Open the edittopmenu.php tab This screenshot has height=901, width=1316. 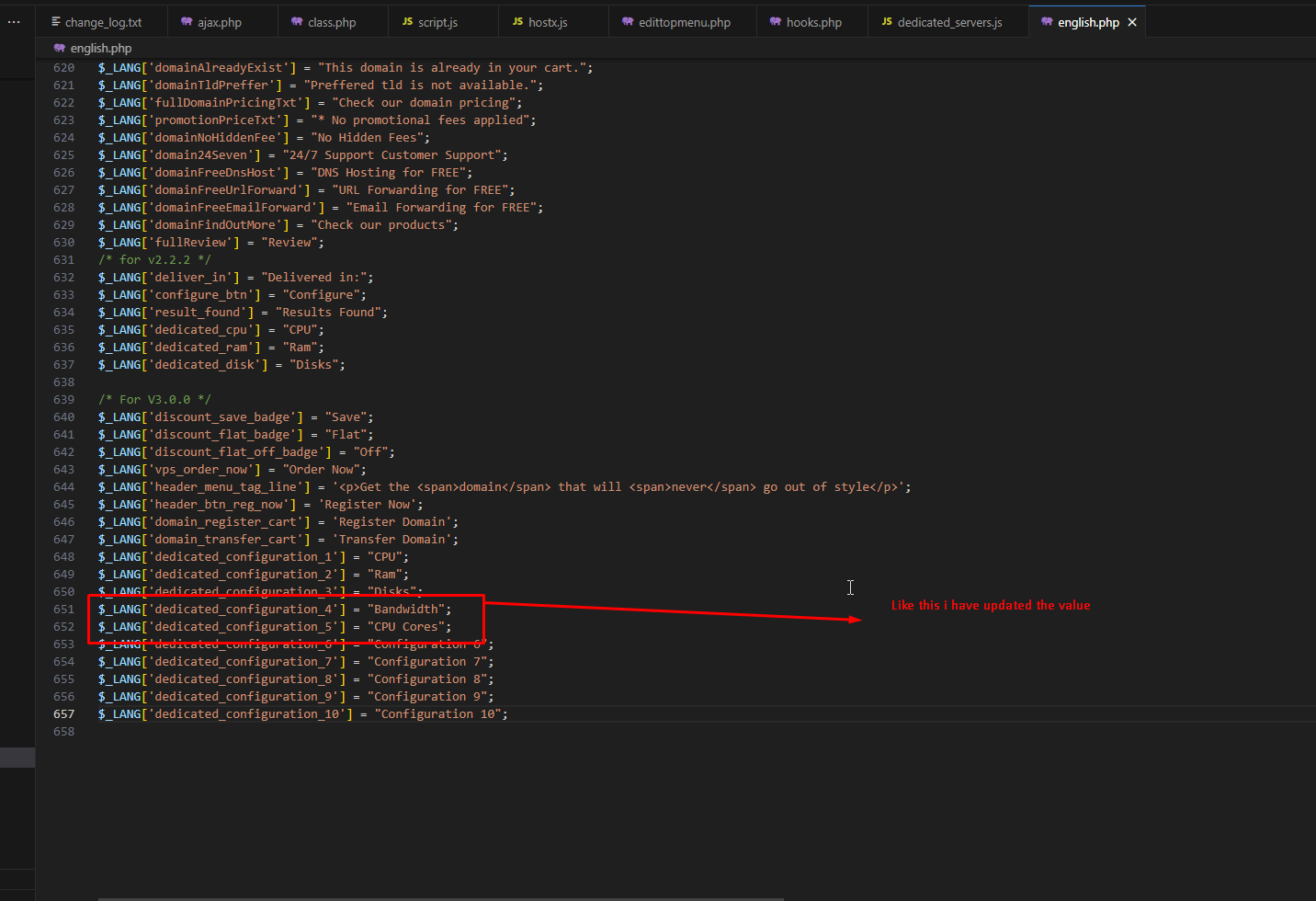[685, 22]
